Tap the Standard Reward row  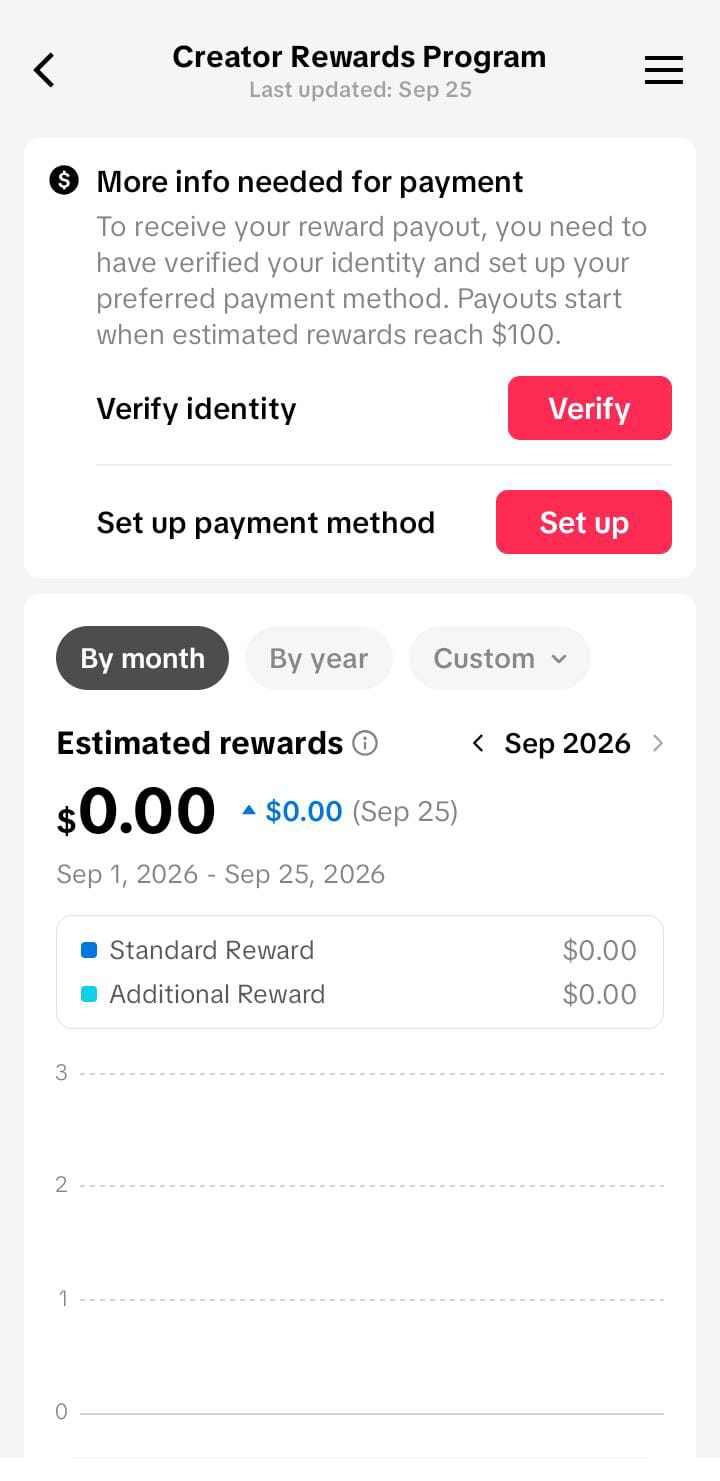tap(360, 950)
